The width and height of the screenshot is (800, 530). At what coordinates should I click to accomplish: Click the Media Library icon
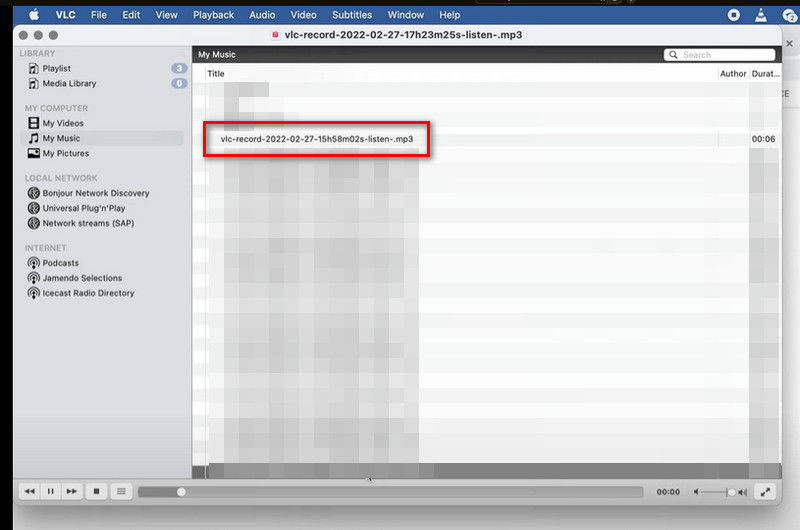pos(34,83)
